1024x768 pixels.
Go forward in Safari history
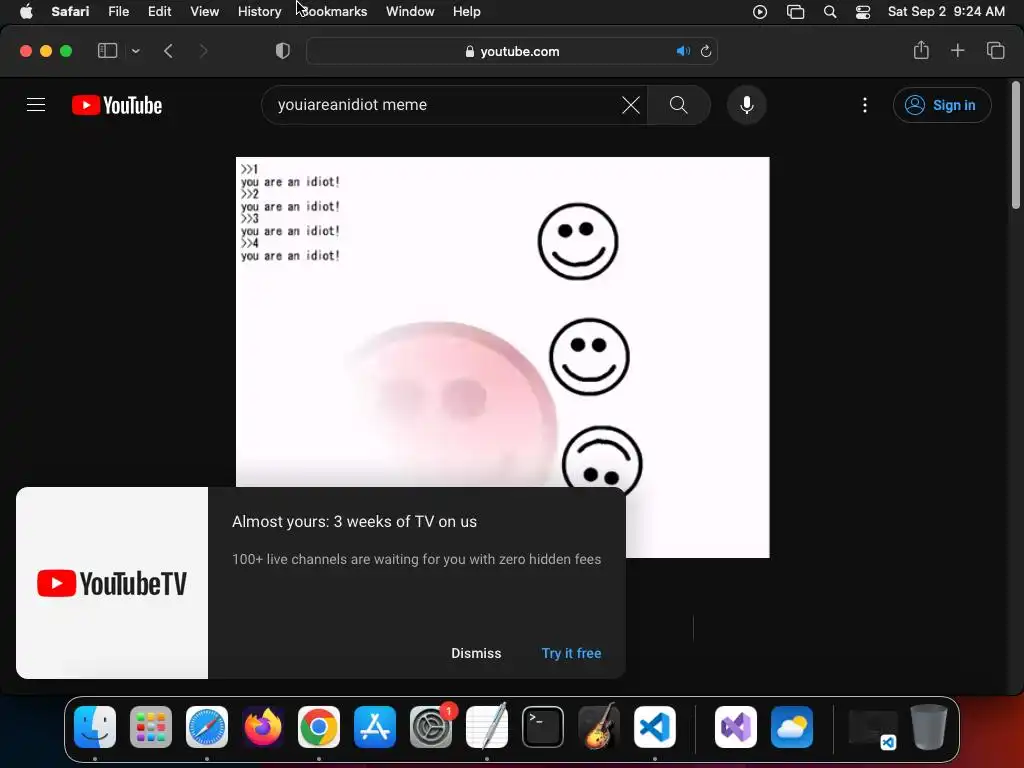(203, 51)
